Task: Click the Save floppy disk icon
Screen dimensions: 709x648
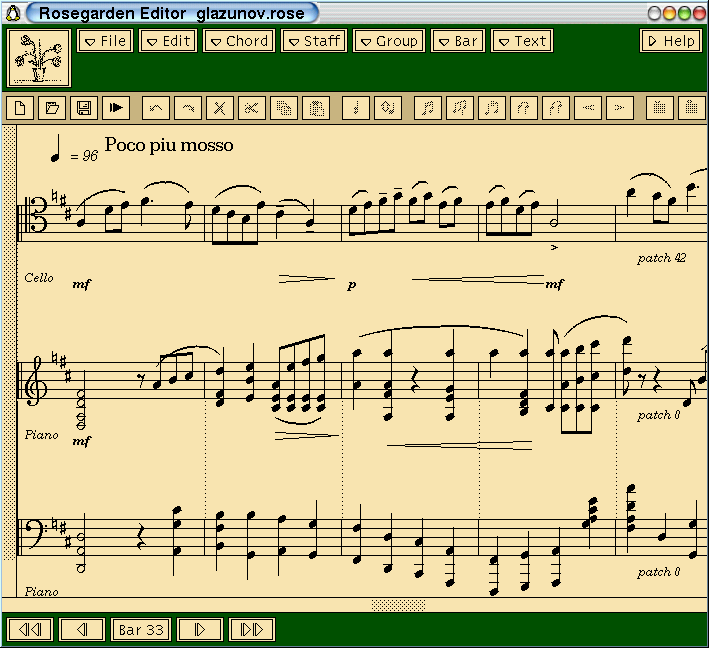Action: [84, 108]
